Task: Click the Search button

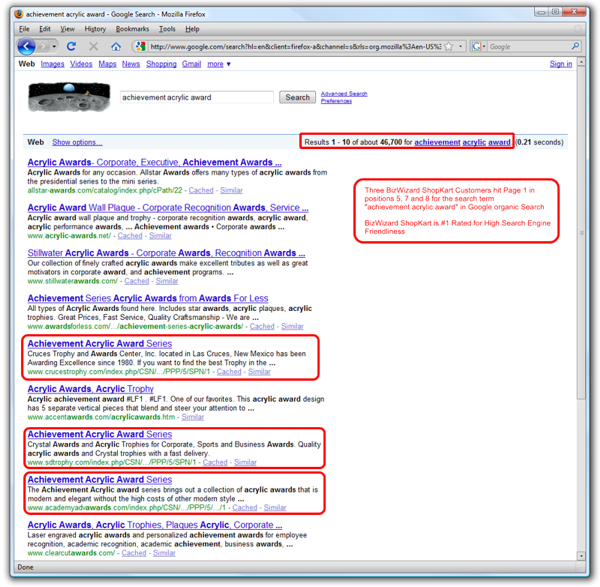Action: (297, 98)
